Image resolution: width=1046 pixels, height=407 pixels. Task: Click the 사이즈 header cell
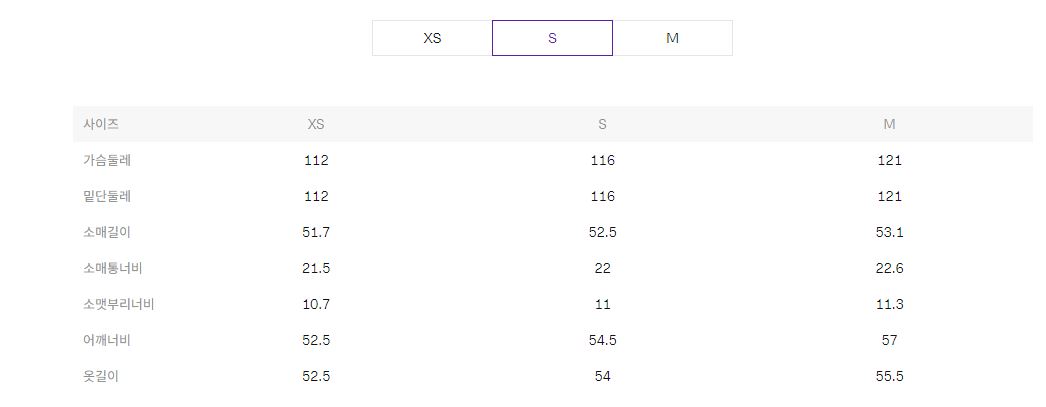tap(101, 124)
